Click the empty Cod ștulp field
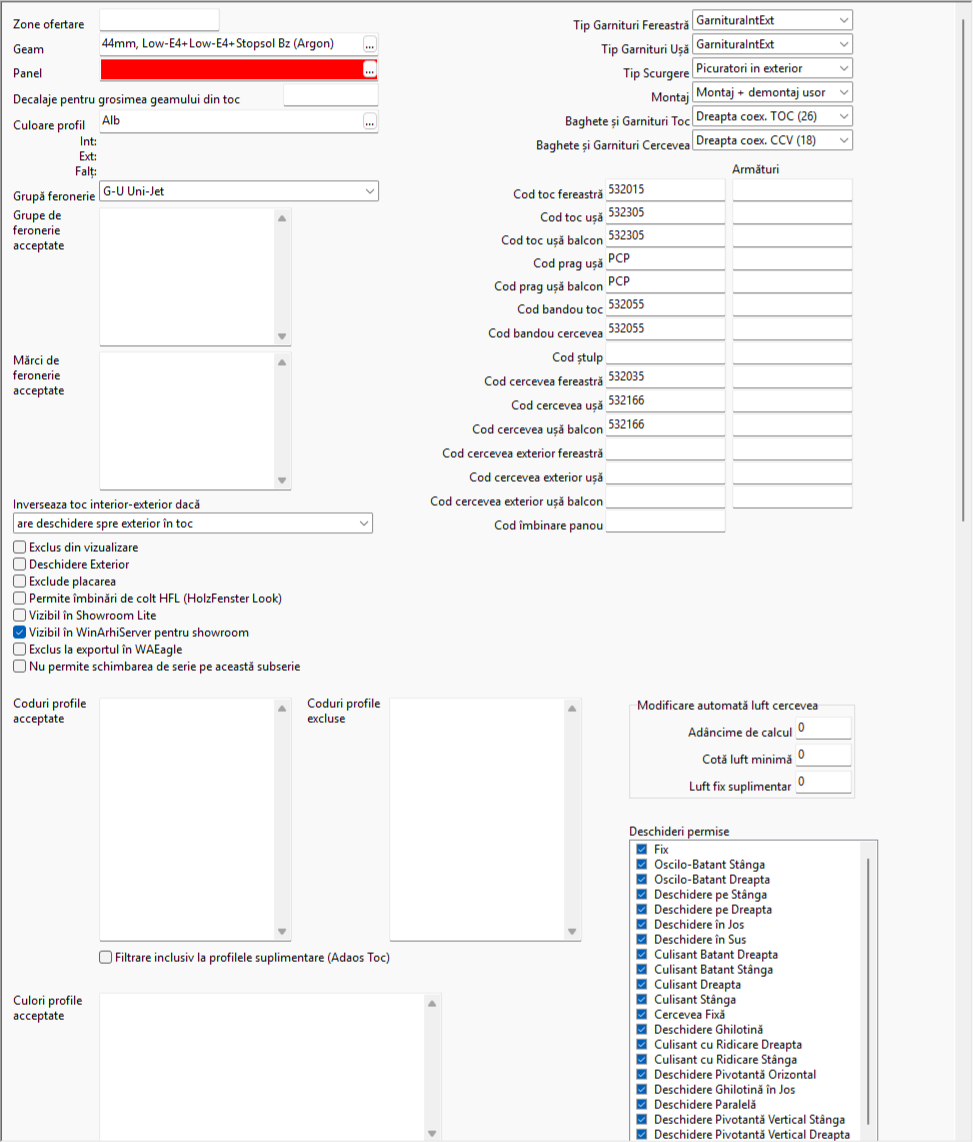This screenshot has height=1142, width=973. coord(665,353)
